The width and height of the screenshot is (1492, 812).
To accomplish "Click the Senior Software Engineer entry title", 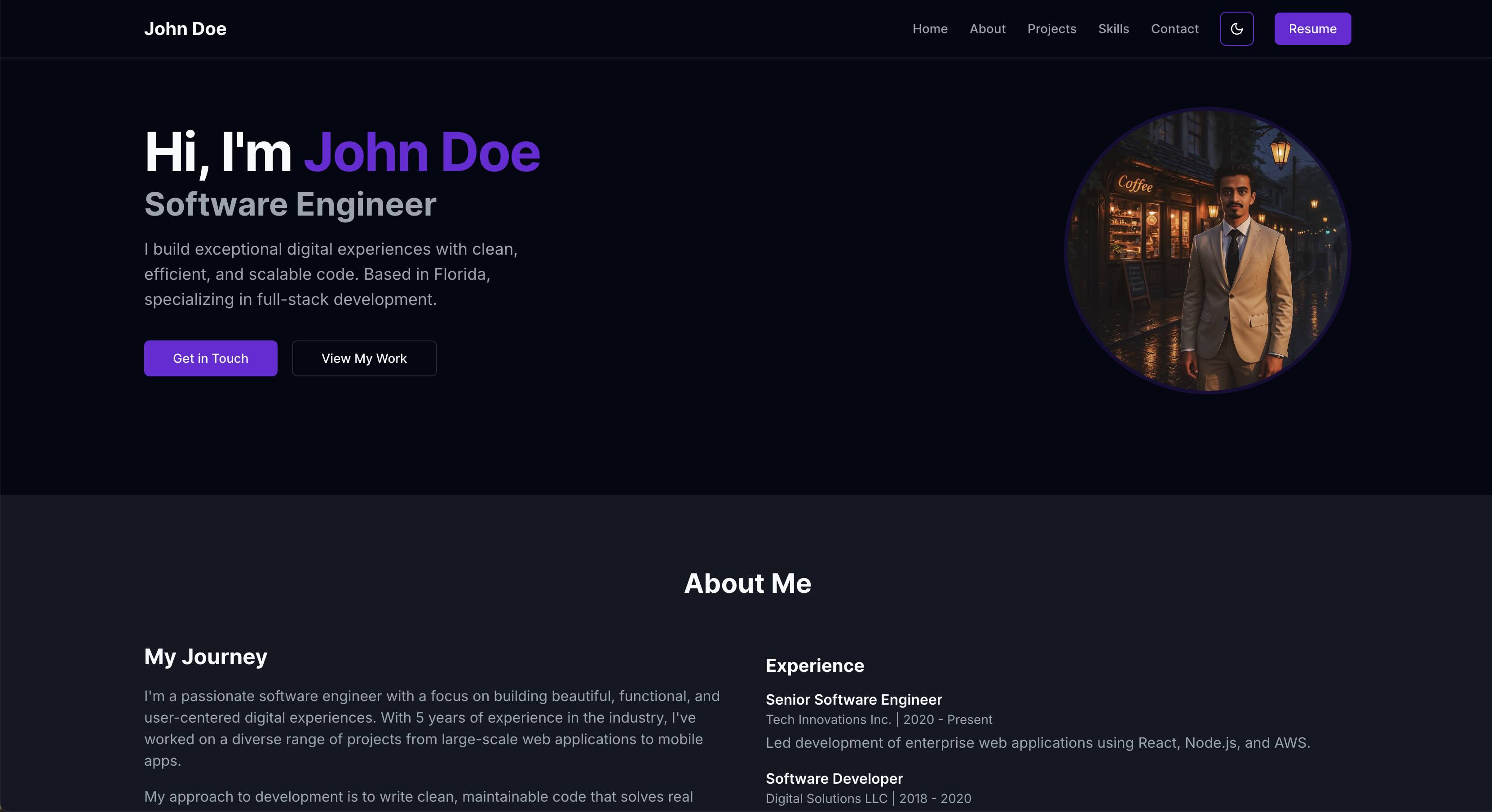I will click(853, 700).
